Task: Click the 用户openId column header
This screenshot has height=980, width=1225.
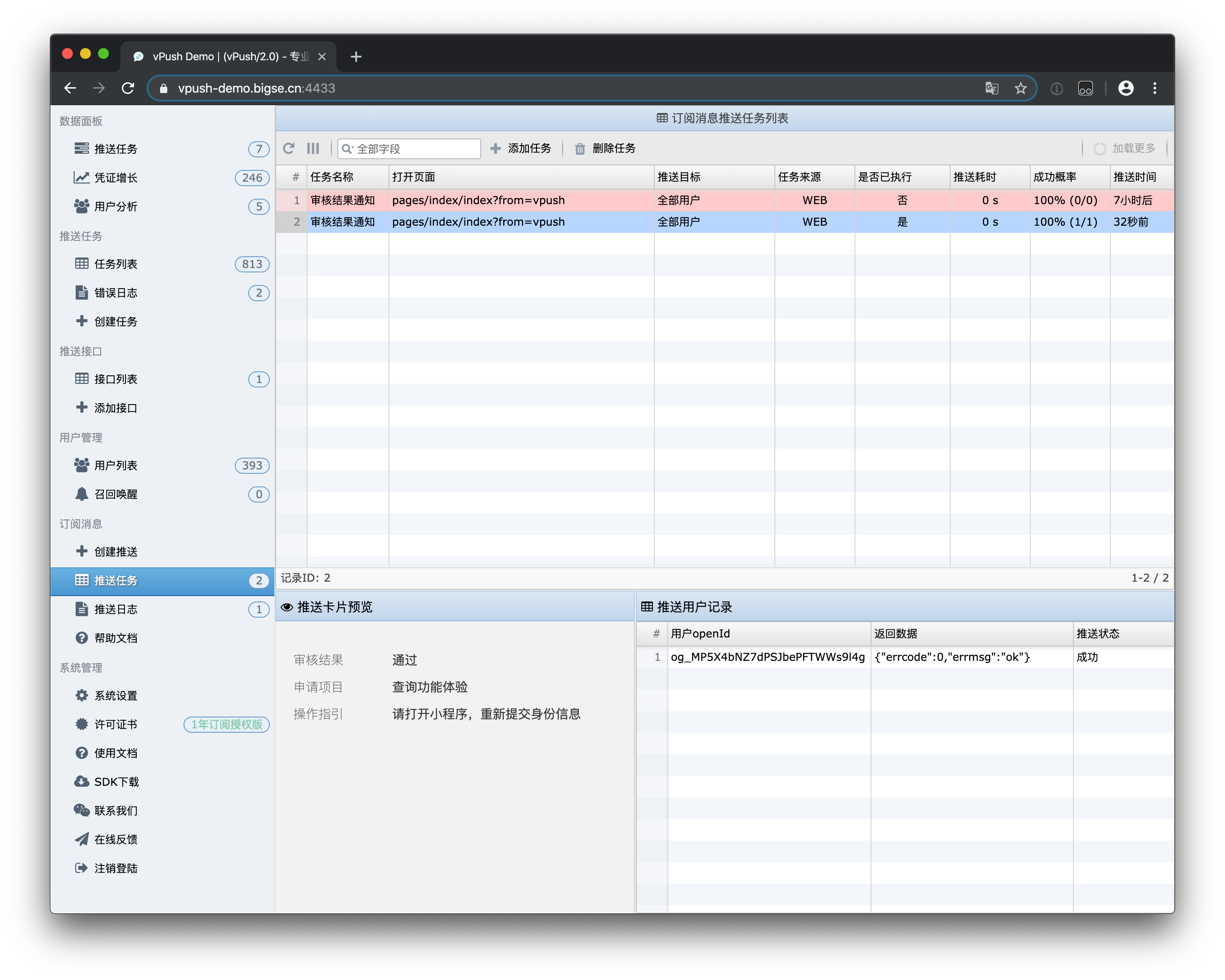Action: tap(769, 633)
